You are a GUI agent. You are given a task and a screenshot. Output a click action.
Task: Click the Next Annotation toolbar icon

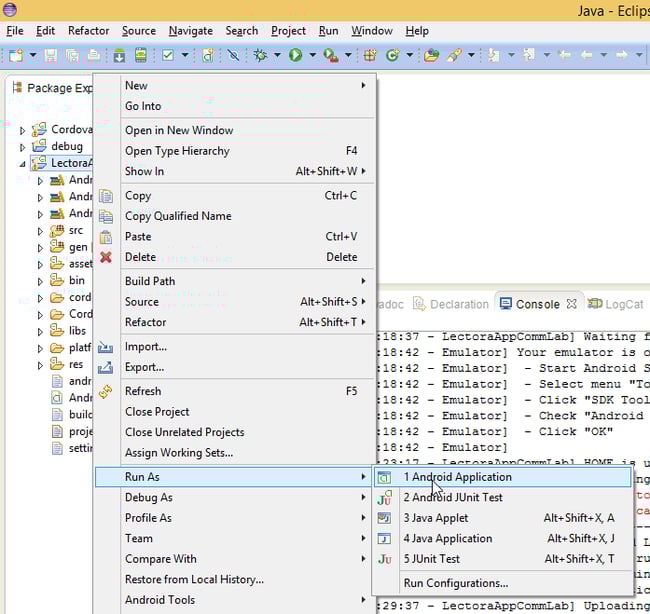(x=493, y=55)
